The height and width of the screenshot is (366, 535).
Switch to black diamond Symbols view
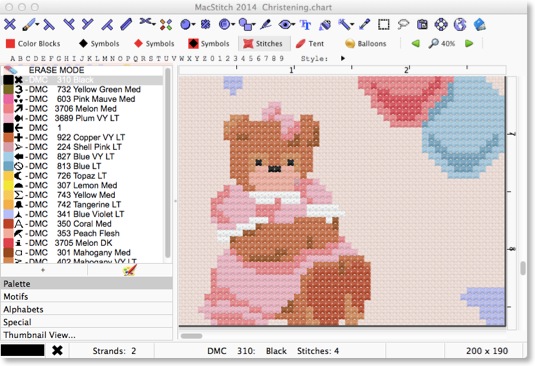pos(99,43)
